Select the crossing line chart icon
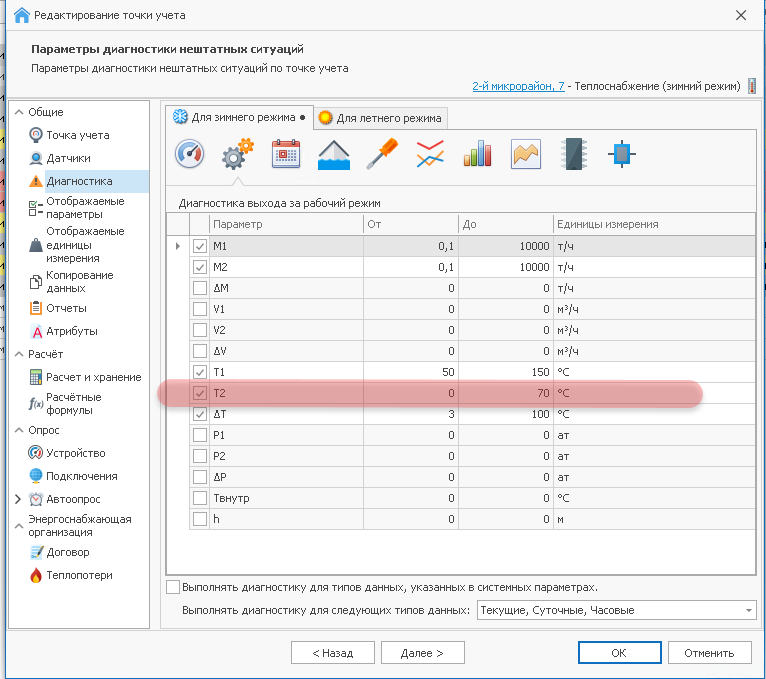The width and height of the screenshot is (766, 679). [x=430, y=154]
